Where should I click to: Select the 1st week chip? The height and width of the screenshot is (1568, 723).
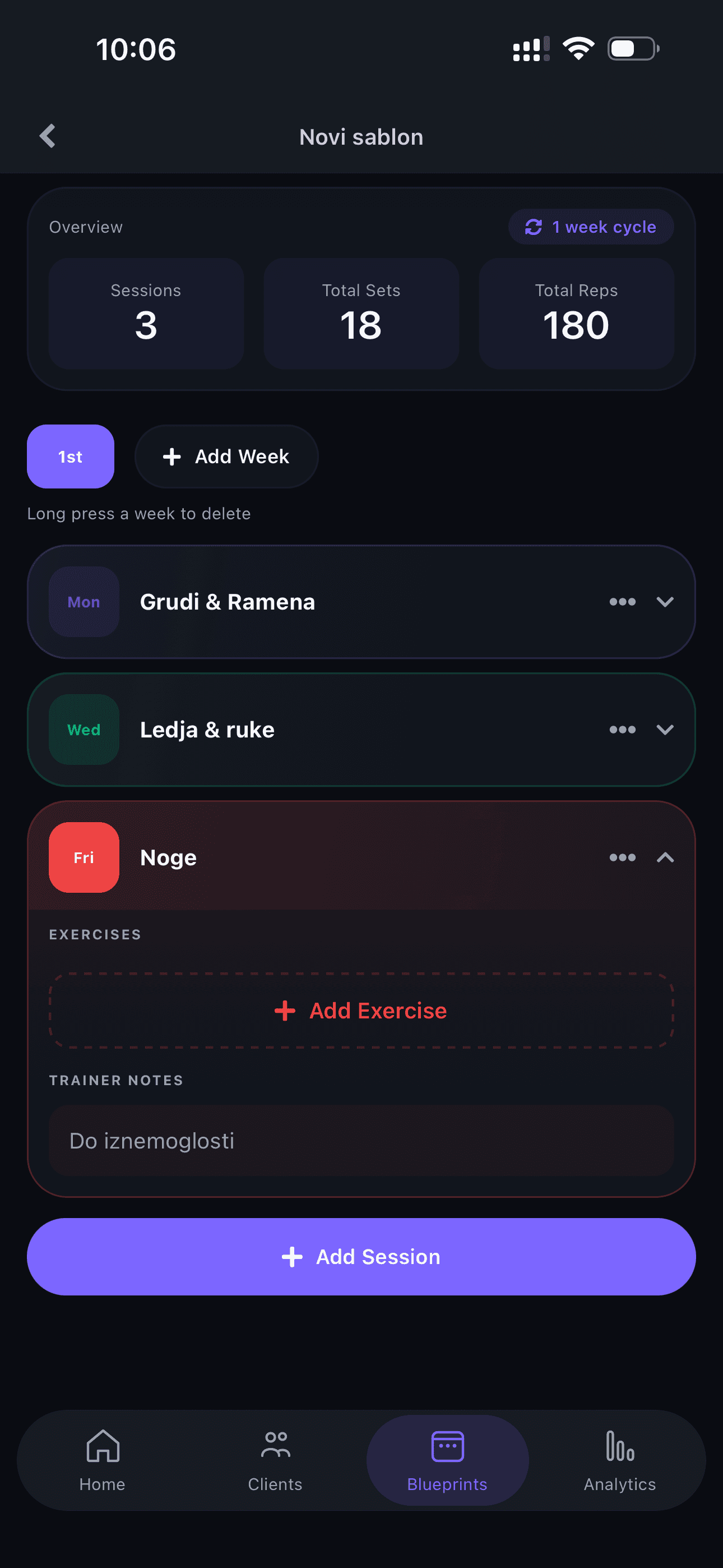click(71, 456)
